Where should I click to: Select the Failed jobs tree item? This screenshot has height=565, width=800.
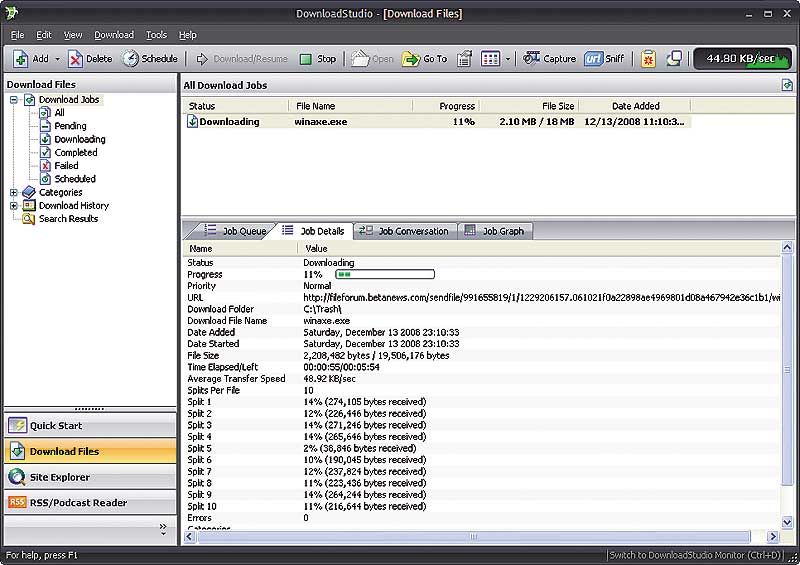tap(66, 165)
